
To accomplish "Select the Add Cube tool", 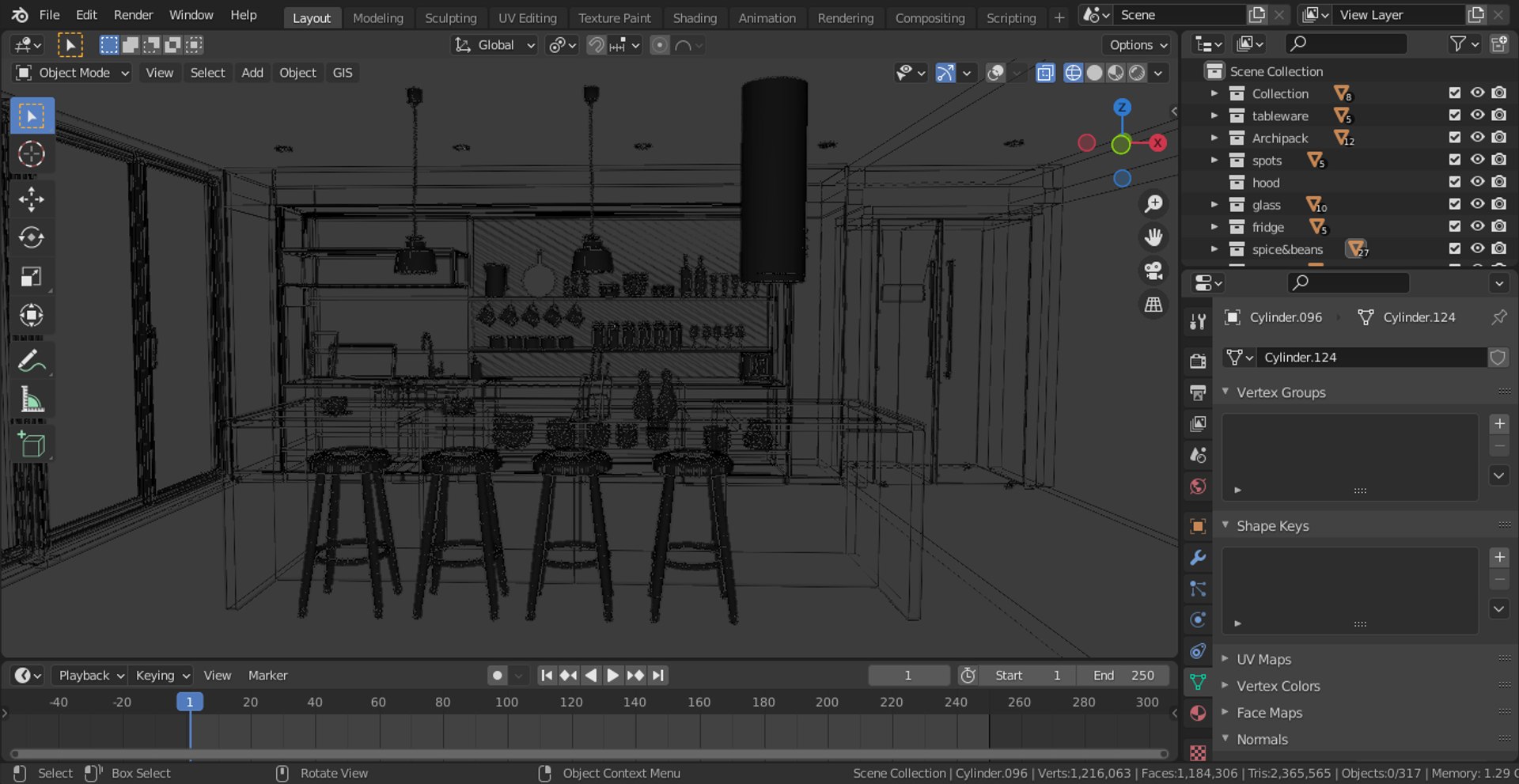I will tap(32, 445).
